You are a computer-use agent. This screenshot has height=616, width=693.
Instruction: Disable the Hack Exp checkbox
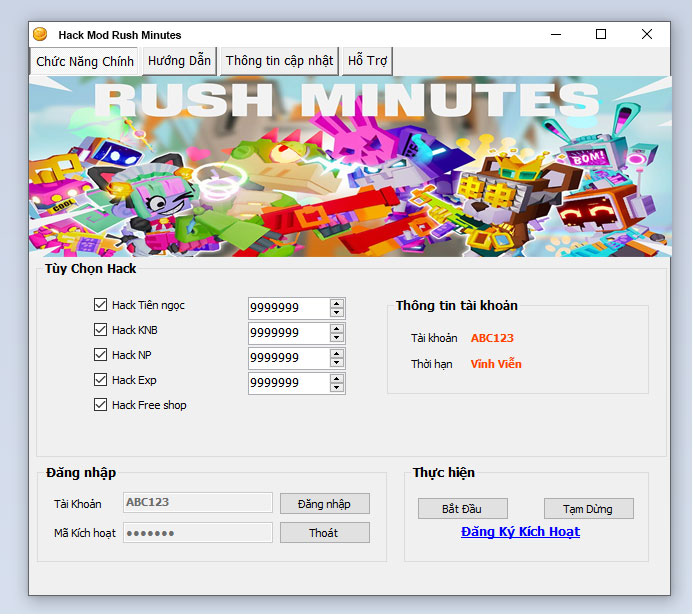coord(100,380)
